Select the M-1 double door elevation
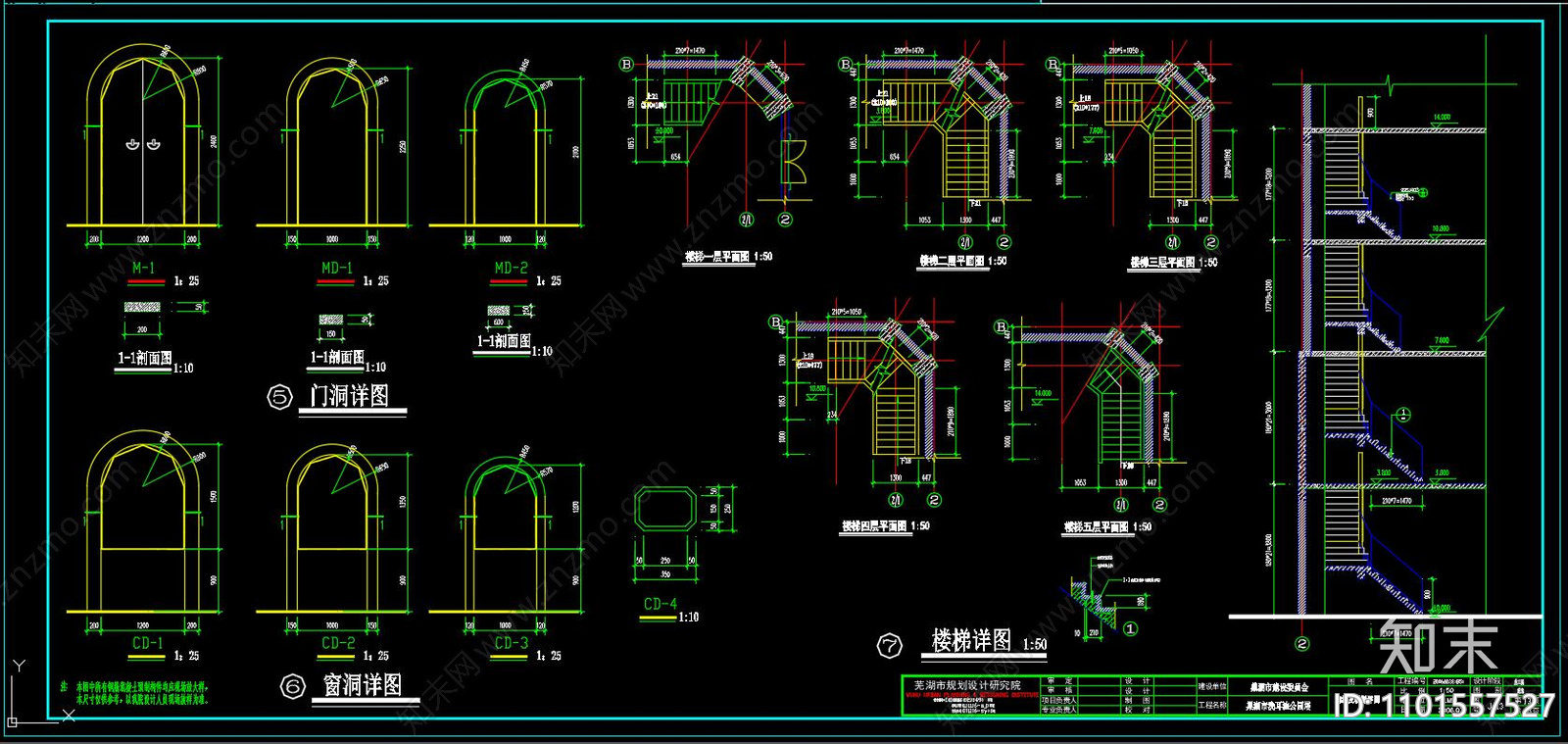The height and width of the screenshot is (744, 1568). (x=143, y=136)
